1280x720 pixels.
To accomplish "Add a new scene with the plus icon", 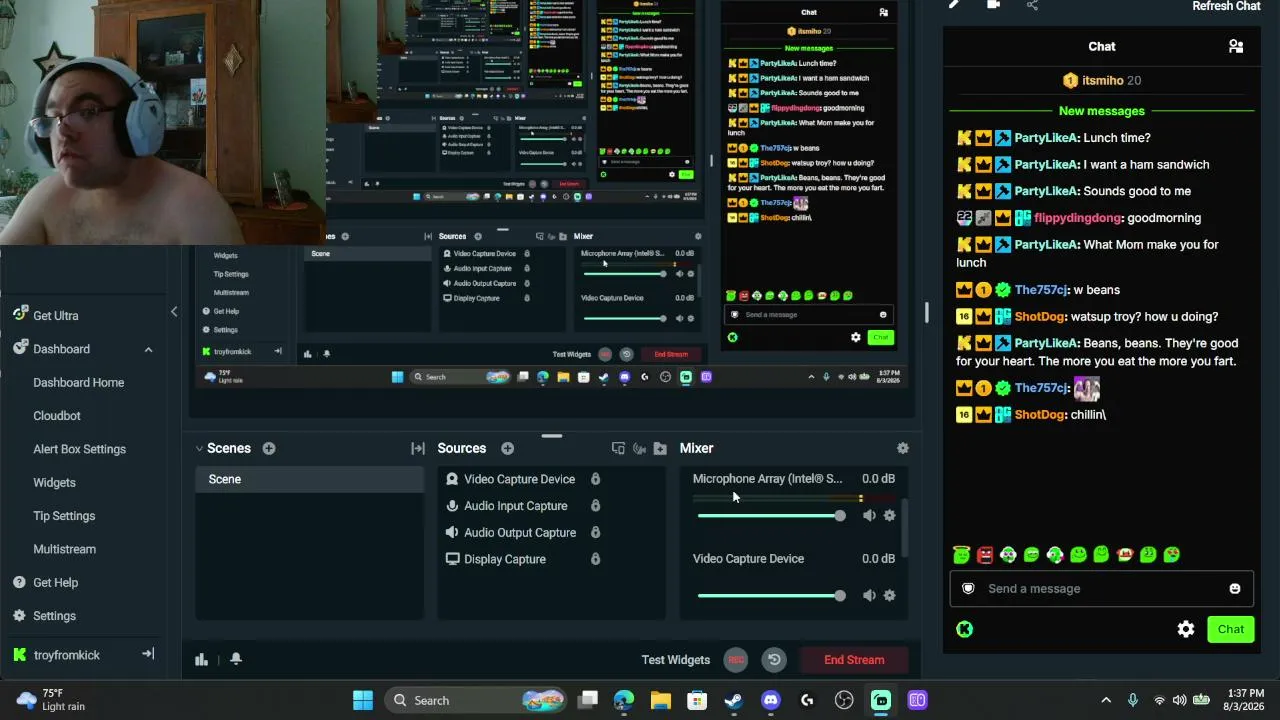I will (x=268, y=448).
